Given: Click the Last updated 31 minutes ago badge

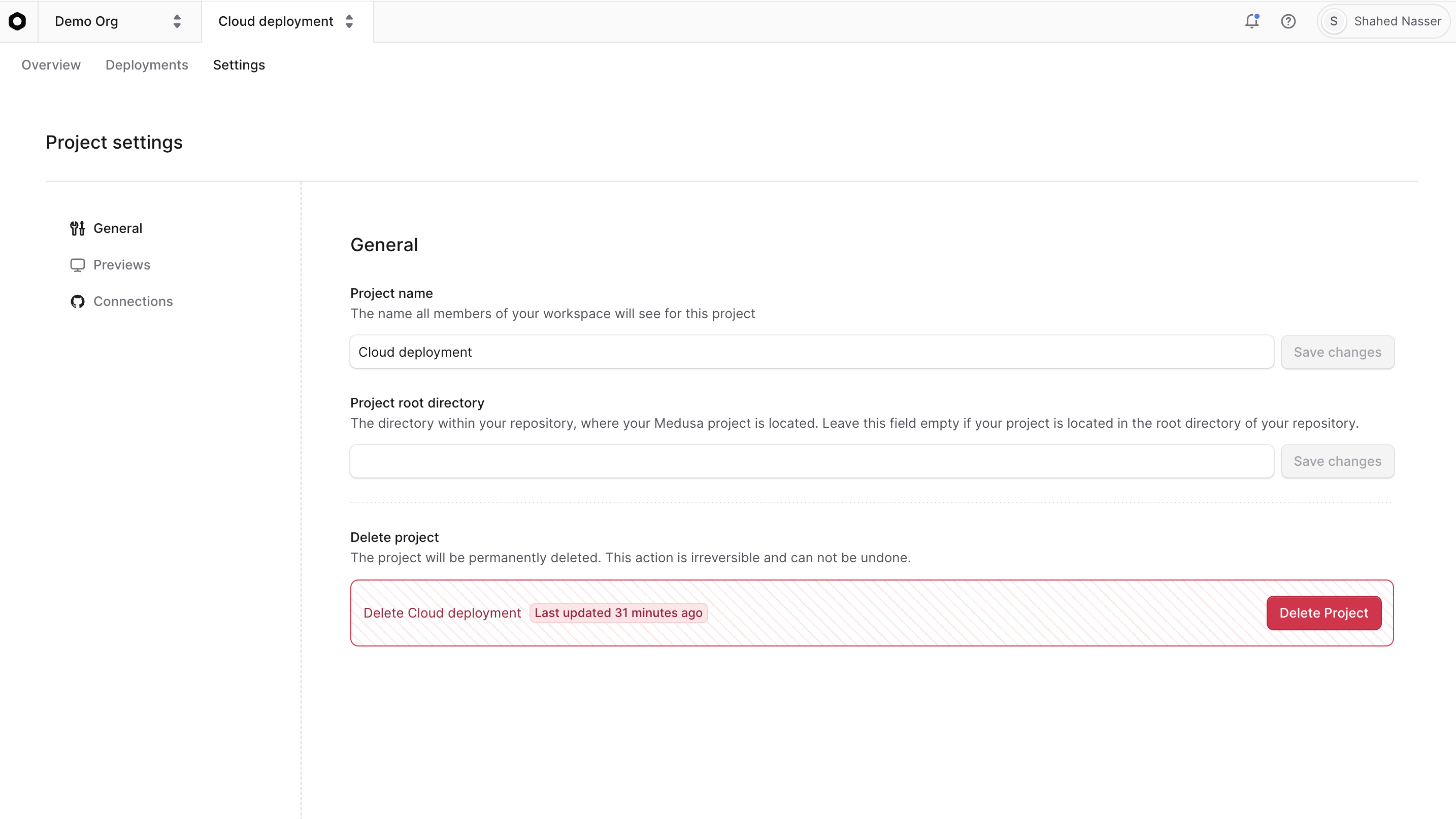Looking at the screenshot, I should coord(618,612).
